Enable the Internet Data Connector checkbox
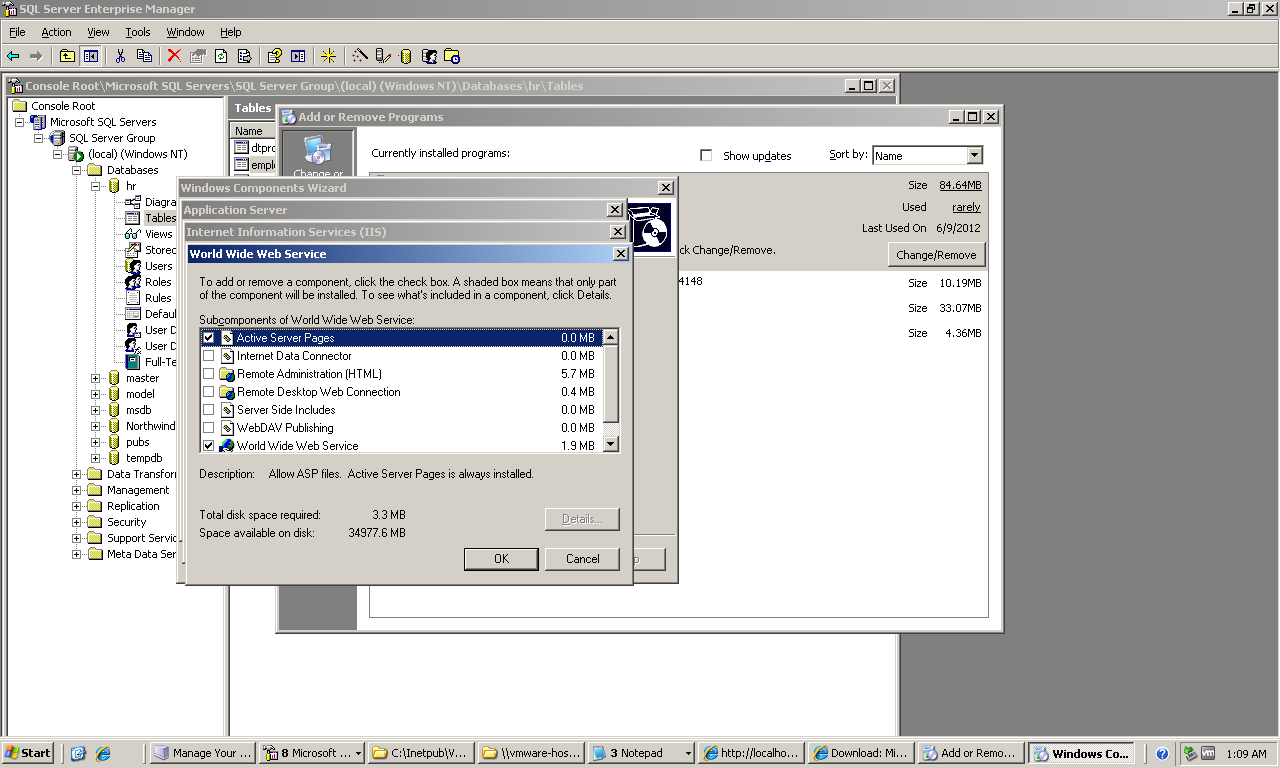Viewport: 1280px width, 768px height. pyautogui.click(x=209, y=356)
